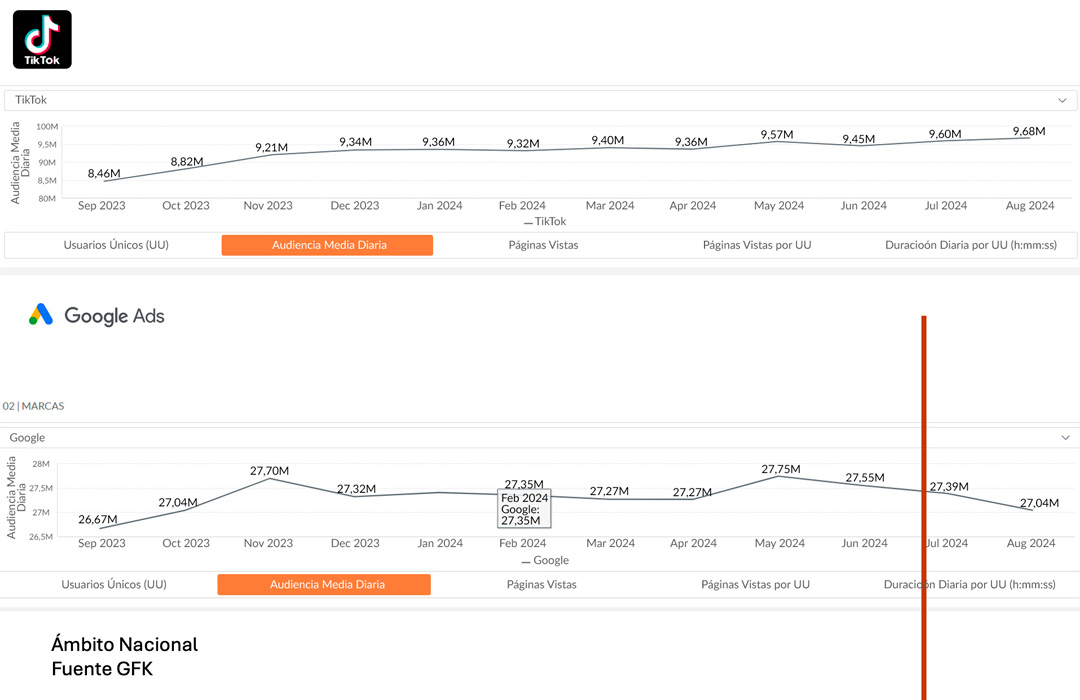The image size is (1080, 700).
Task: Select Audiencia Media Diaria in Google chart
Action: tap(325, 584)
